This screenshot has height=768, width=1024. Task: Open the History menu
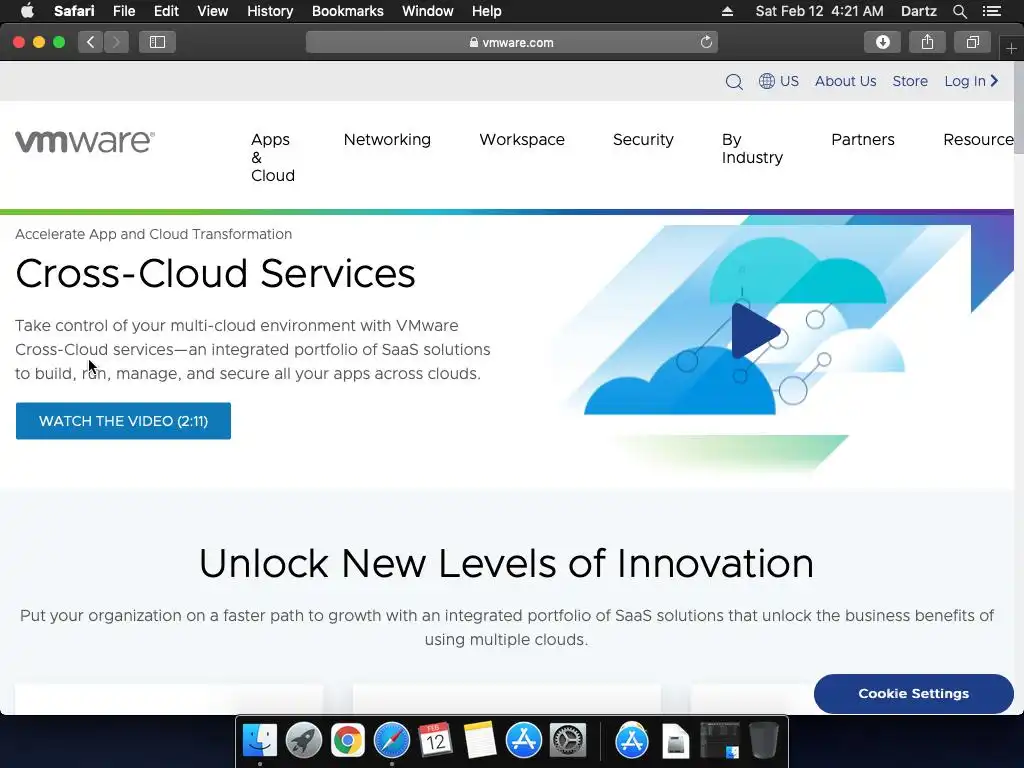270,11
